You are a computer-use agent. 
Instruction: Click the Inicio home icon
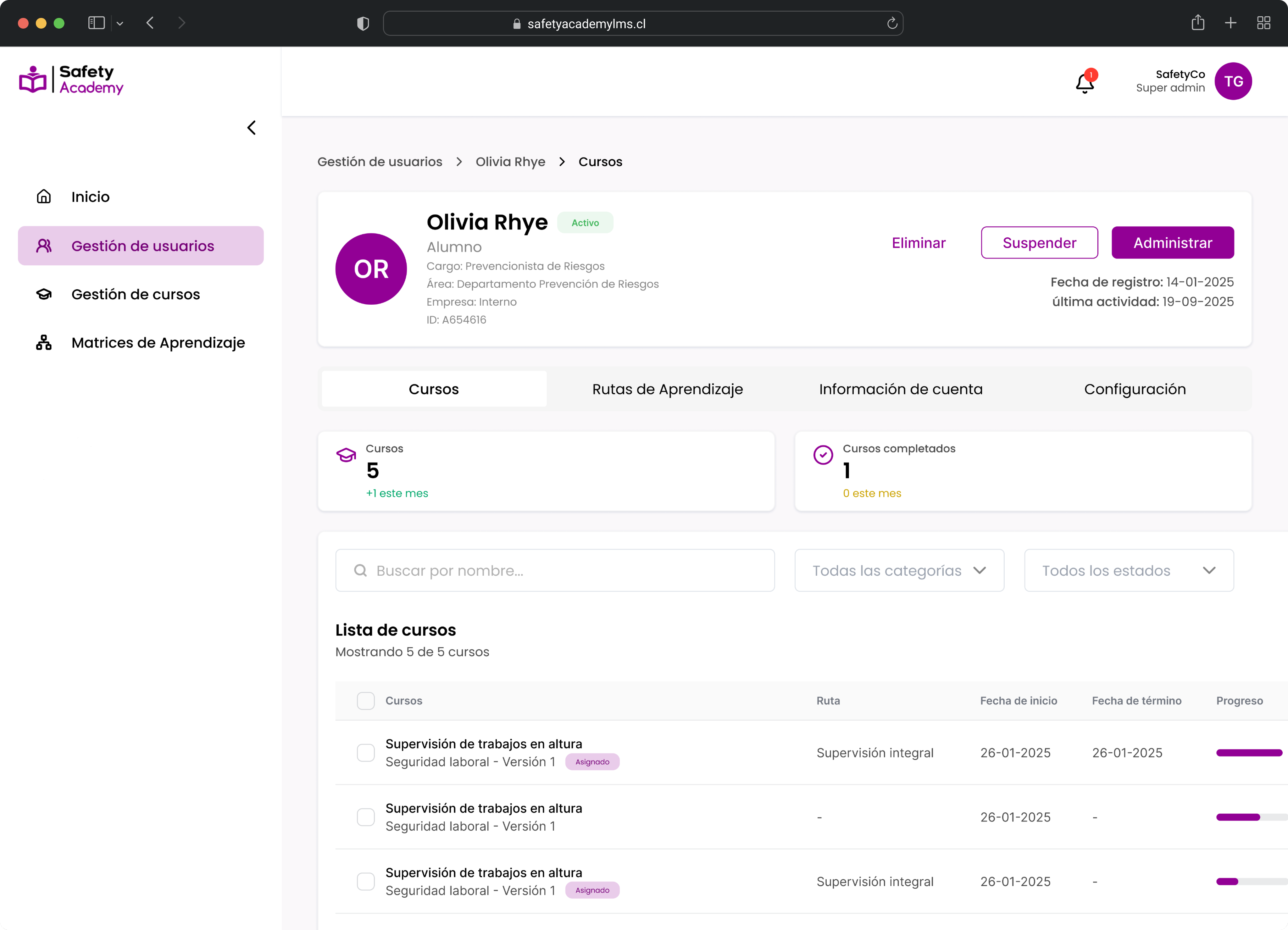(x=44, y=197)
